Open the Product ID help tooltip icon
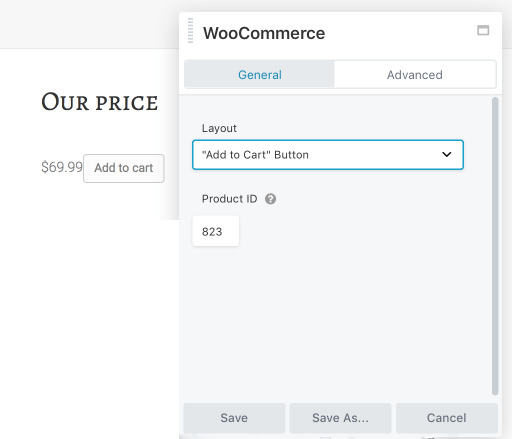 270,199
